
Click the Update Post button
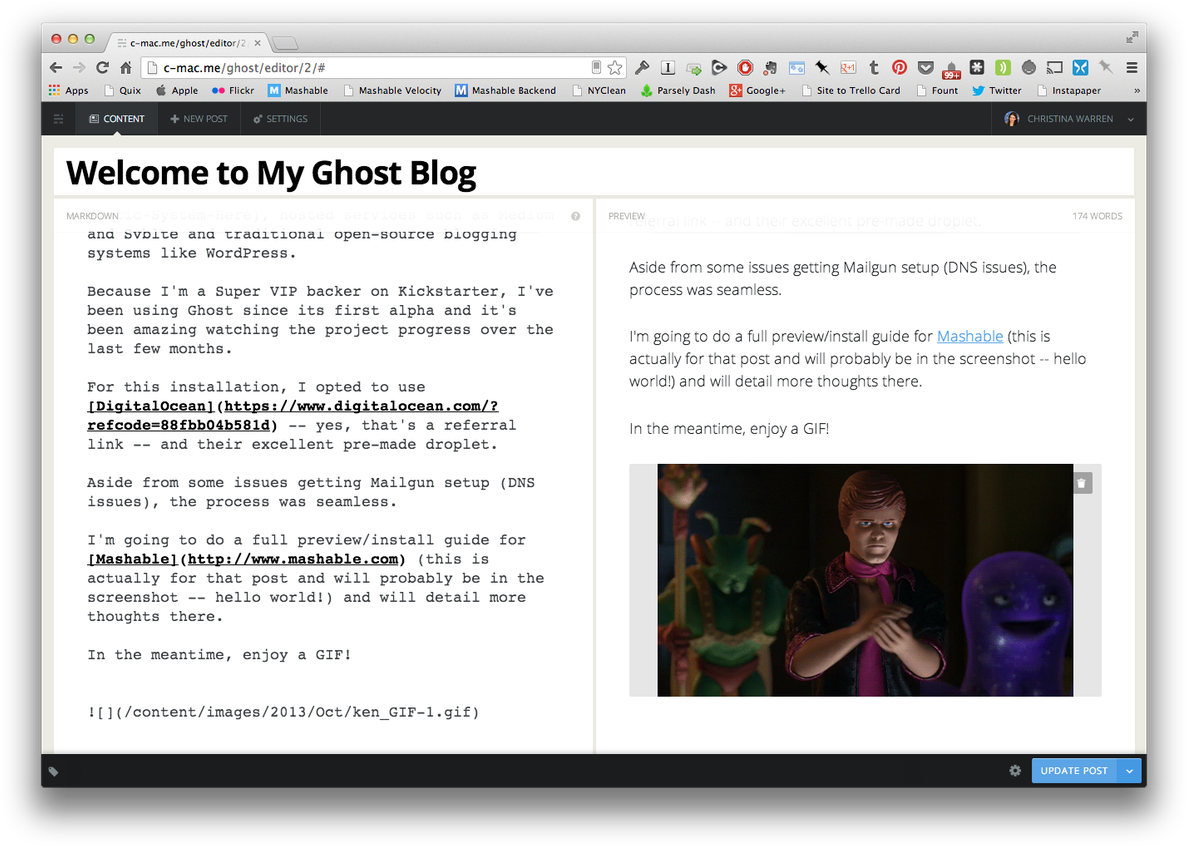[1073, 771]
